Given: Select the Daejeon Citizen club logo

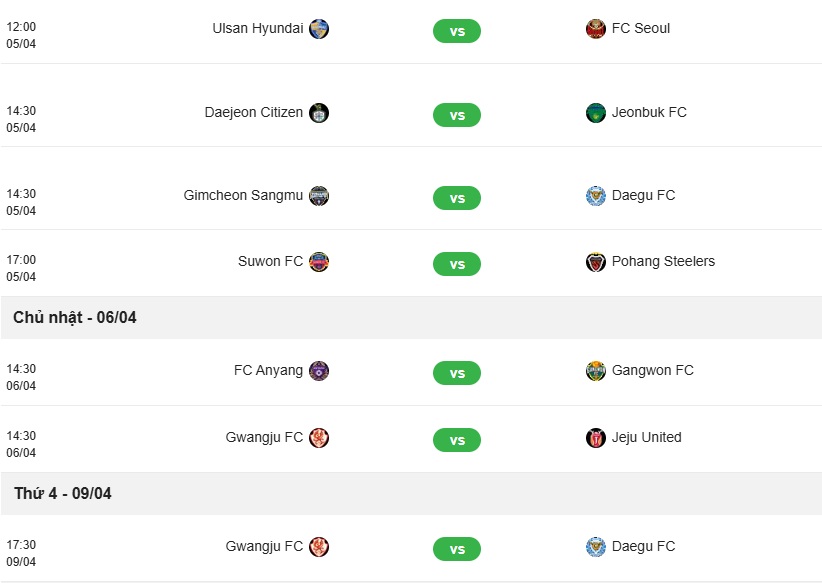Looking at the screenshot, I should pyautogui.click(x=319, y=113).
